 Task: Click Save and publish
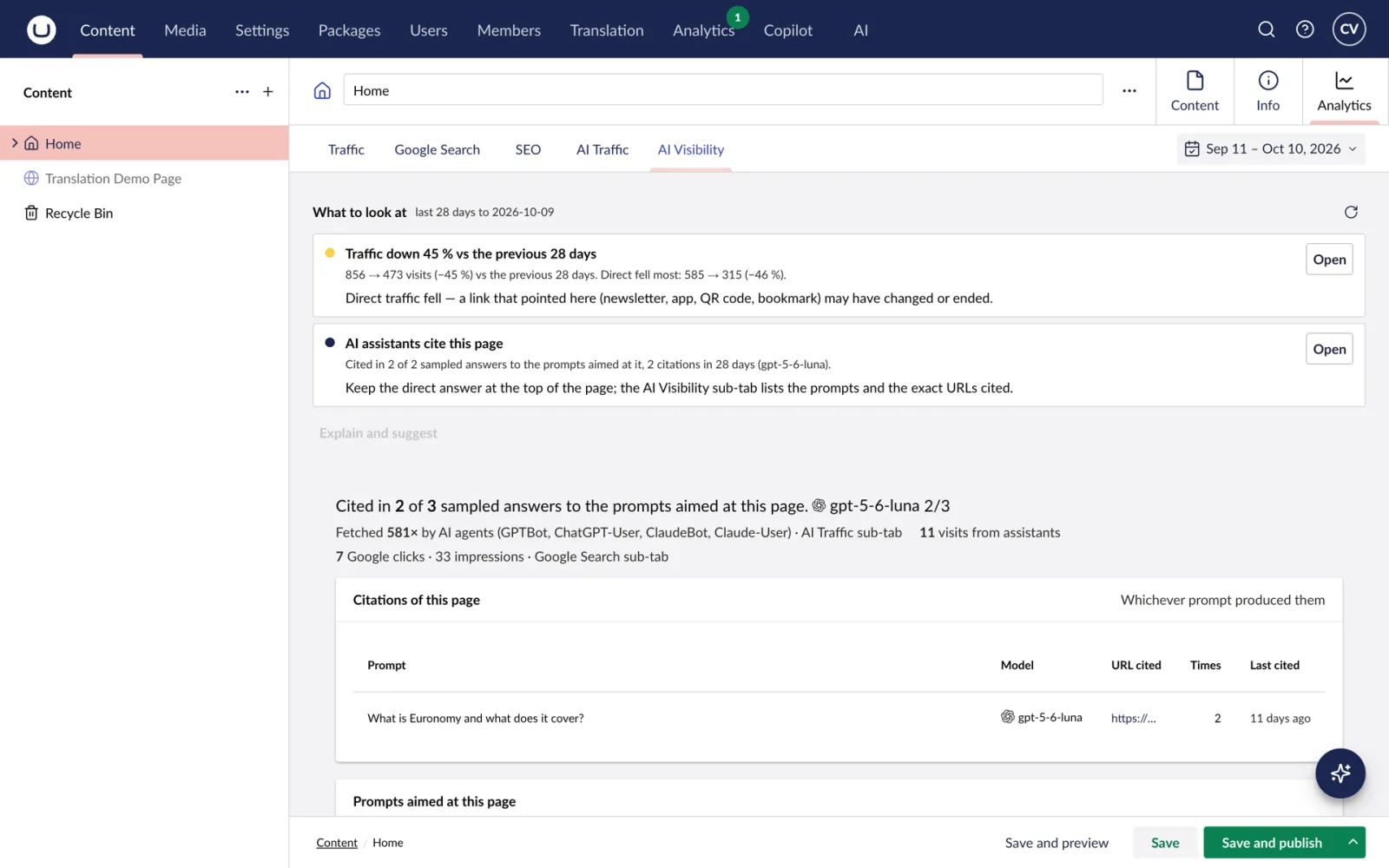1272,843
